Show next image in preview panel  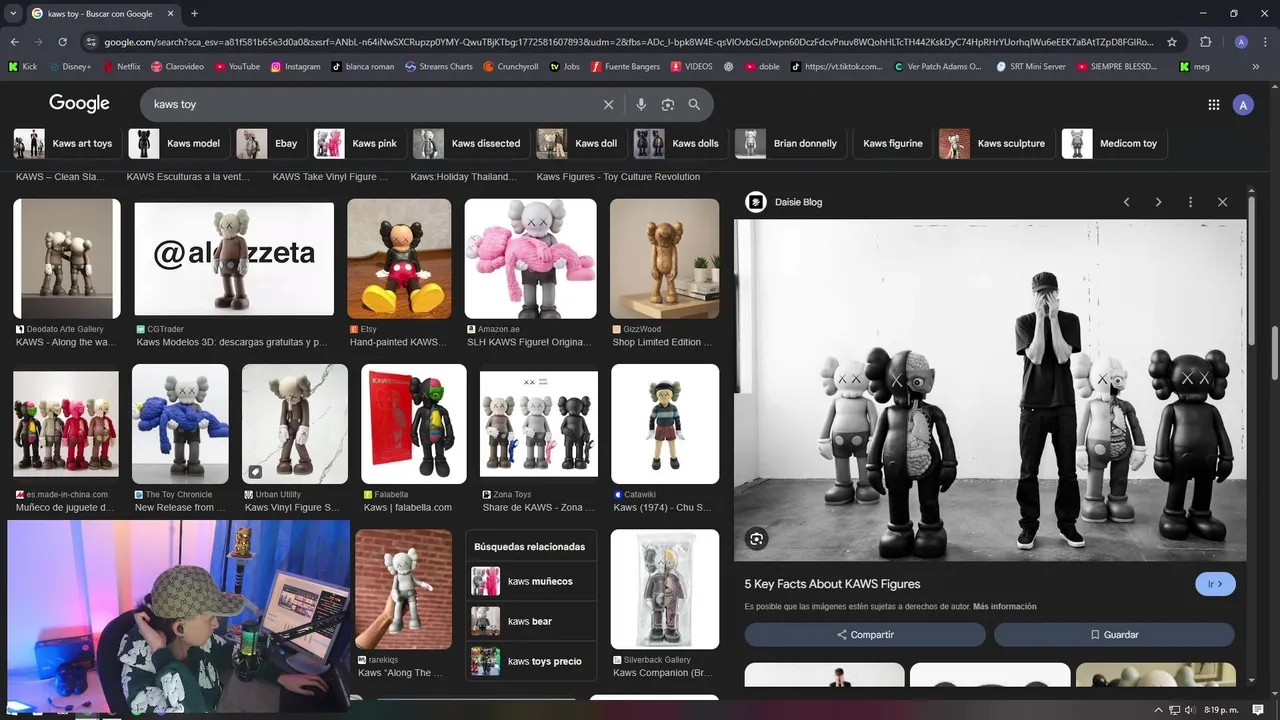tap(1158, 202)
